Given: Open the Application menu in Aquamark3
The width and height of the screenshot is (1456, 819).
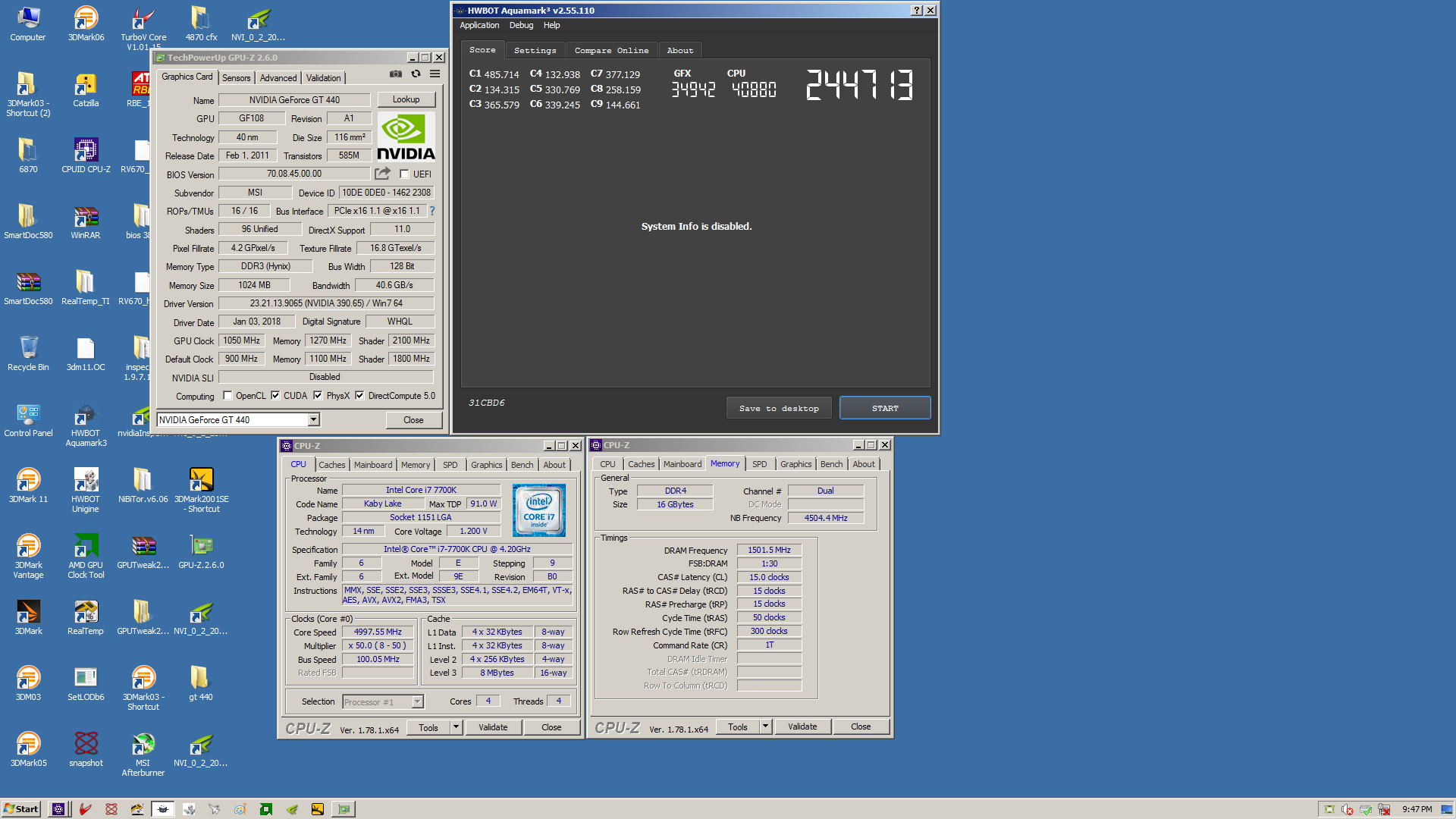Looking at the screenshot, I should (479, 25).
